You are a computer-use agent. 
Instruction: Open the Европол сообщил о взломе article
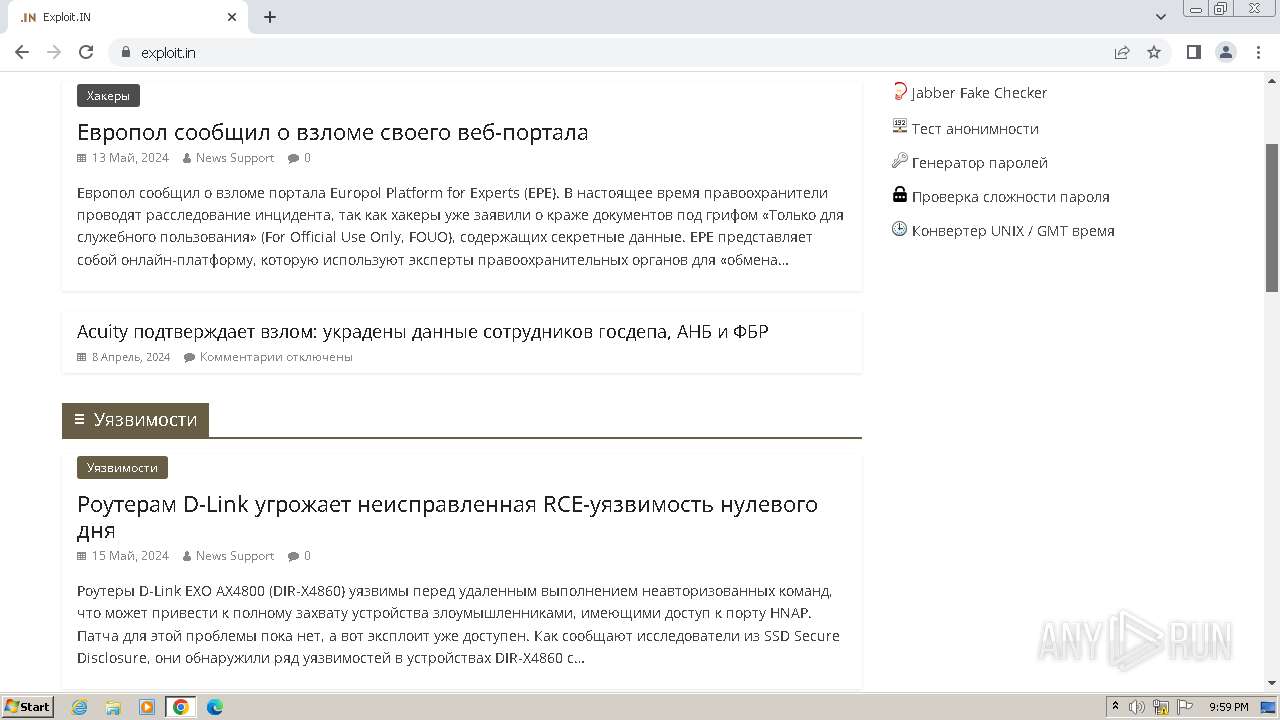tap(333, 132)
